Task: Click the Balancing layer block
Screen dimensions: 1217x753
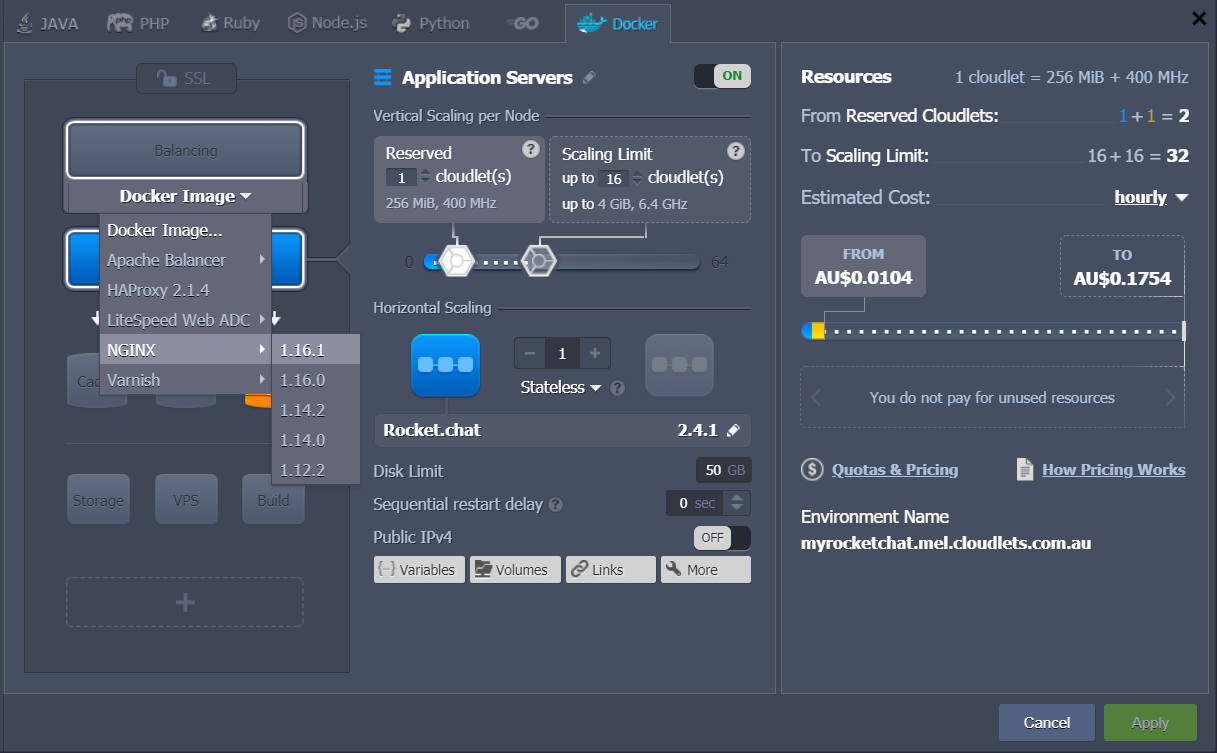Action: (185, 150)
